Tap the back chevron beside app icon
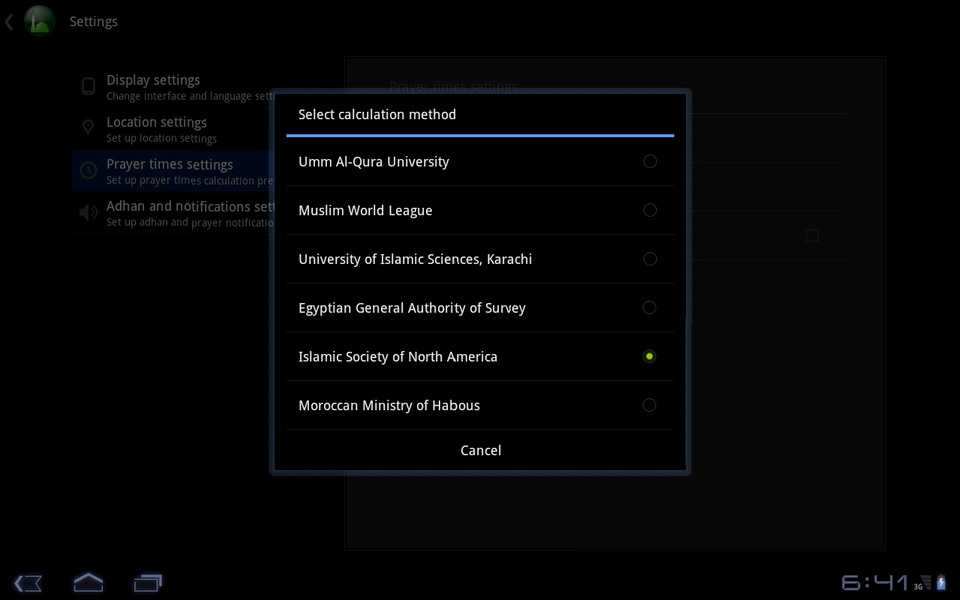This screenshot has width=960, height=600. tap(9, 22)
